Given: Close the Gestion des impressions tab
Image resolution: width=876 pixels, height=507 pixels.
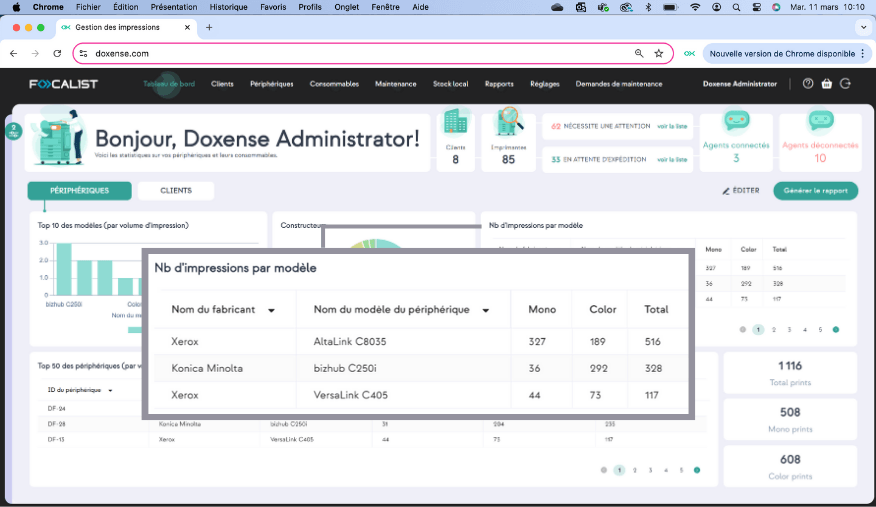Looking at the screenshot, I should click(187, 27).
